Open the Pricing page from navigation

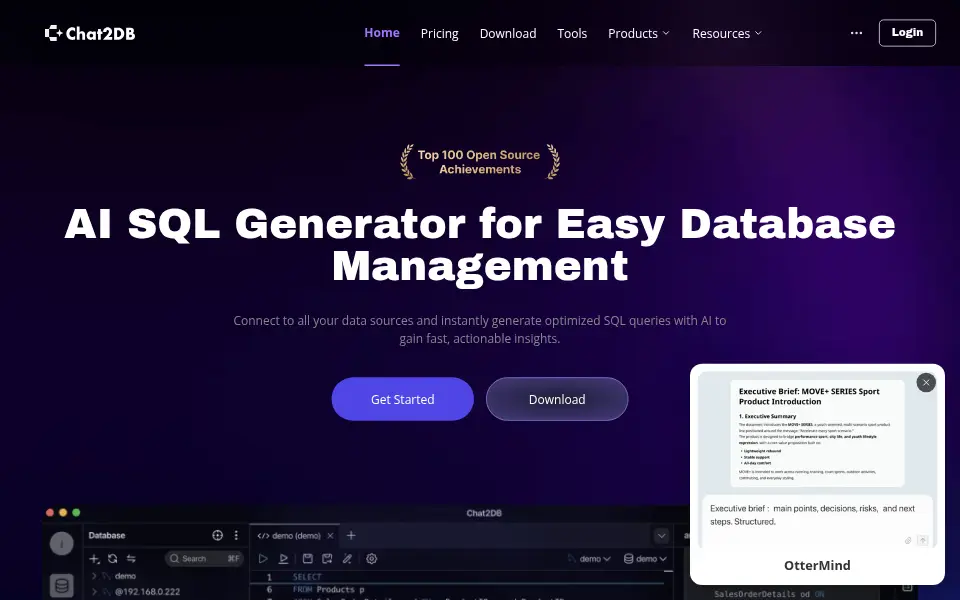coord(440,34)
